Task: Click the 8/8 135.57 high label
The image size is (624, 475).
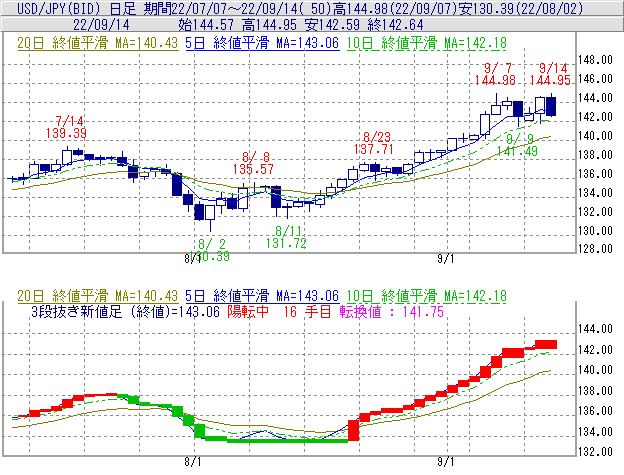Action: (x=254, y=163)
